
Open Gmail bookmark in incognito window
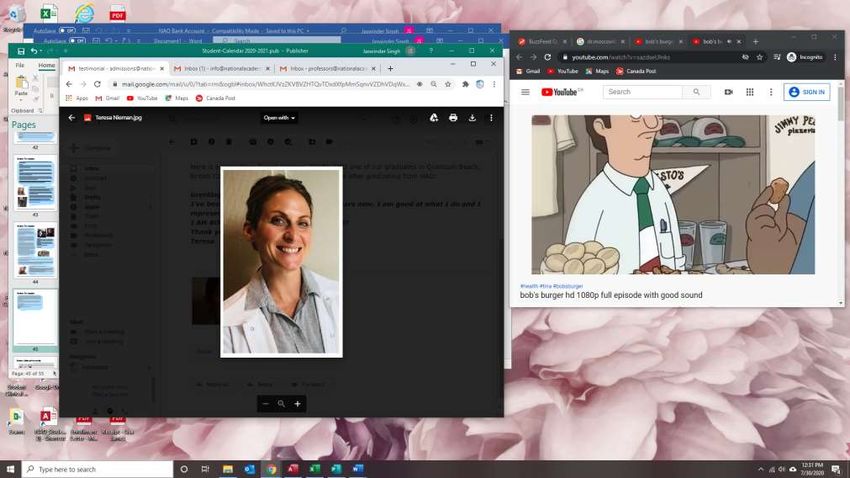pos(529,71)
